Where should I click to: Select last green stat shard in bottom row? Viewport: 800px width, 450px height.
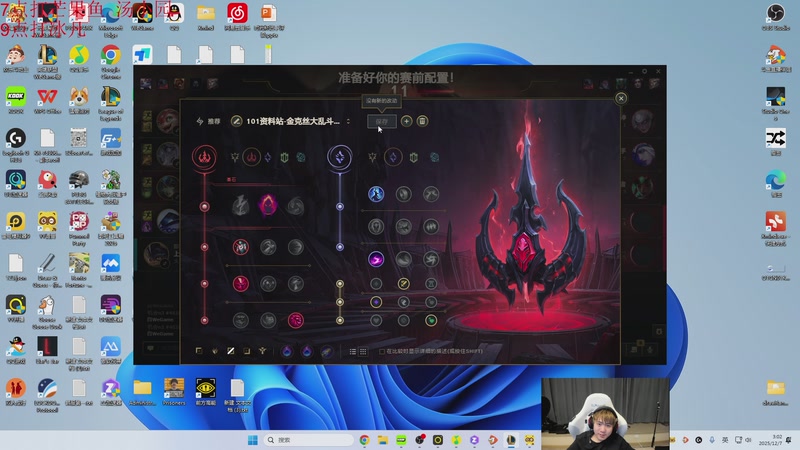431,320
